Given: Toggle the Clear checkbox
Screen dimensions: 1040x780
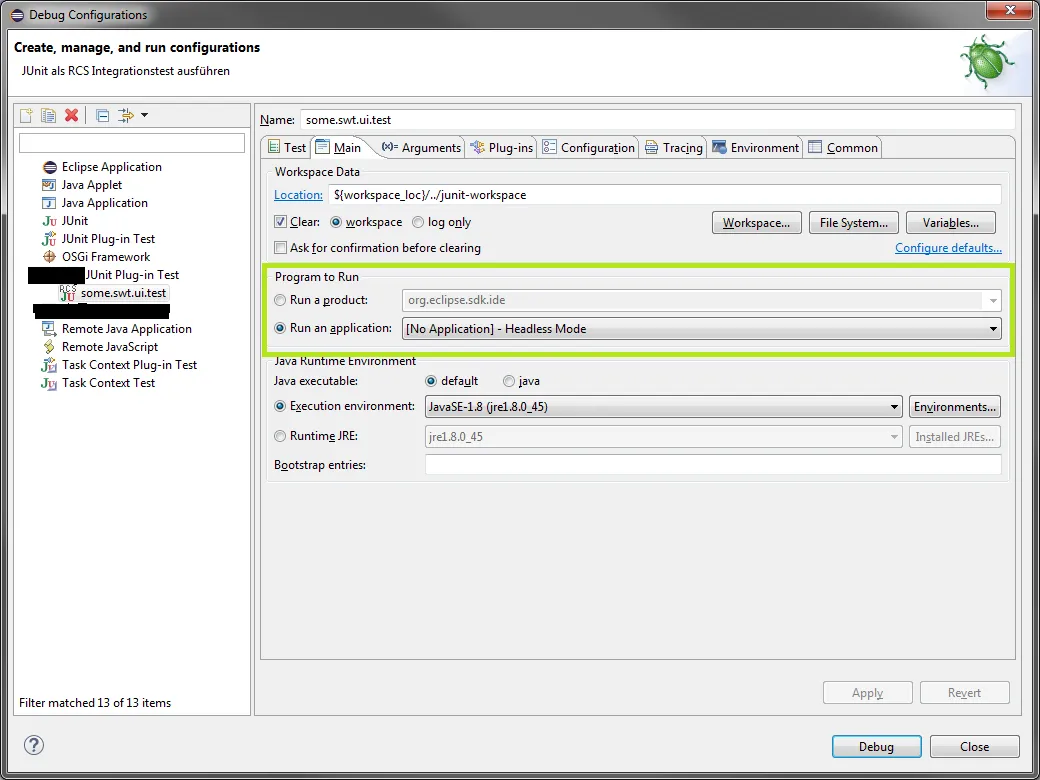Looking at the screenshot, I should 281,222.
